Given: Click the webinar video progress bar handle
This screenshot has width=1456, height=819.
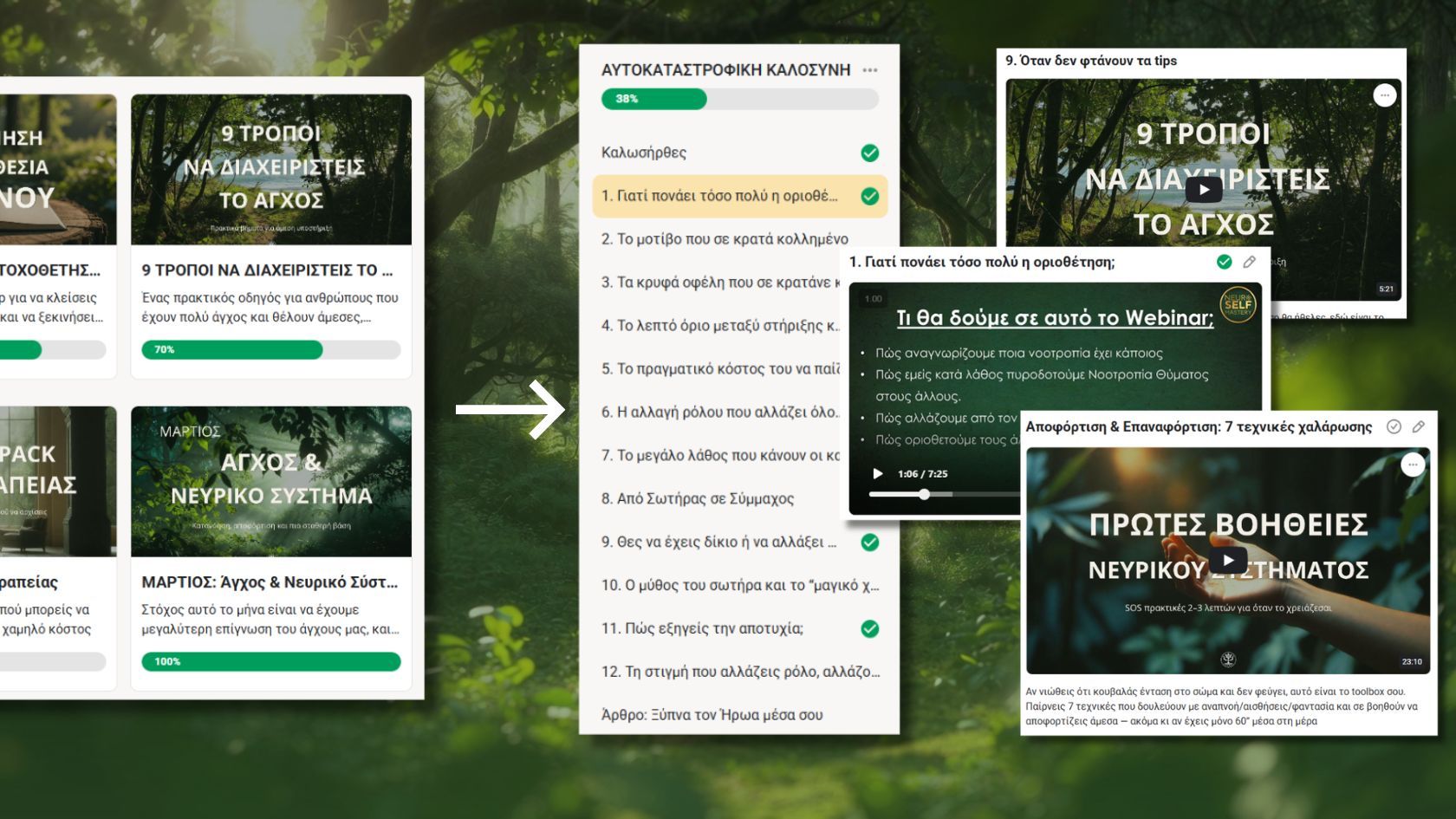Looking at the screenshot, I should 925,494.
